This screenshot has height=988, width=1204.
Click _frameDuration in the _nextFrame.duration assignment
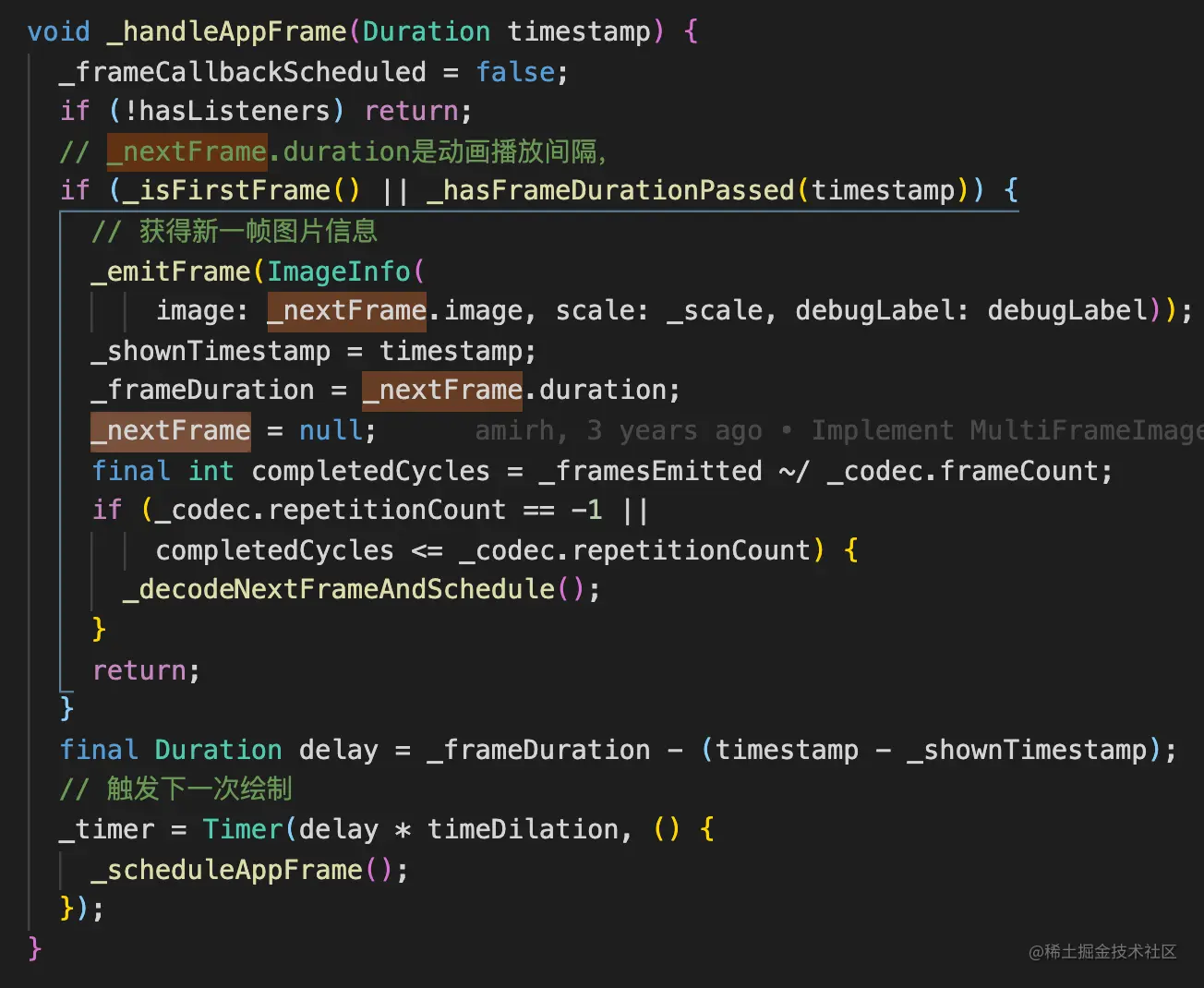202,391
